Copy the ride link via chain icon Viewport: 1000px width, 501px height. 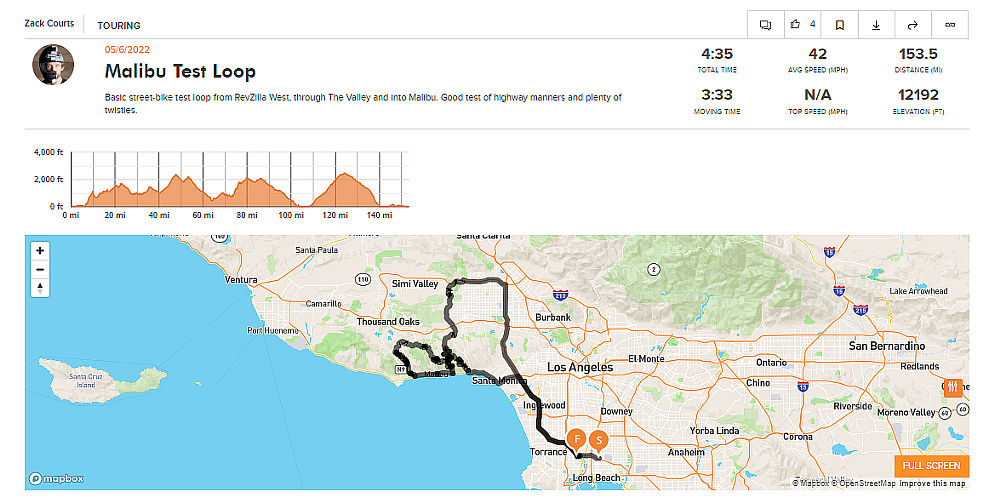(x=950, y=25)
